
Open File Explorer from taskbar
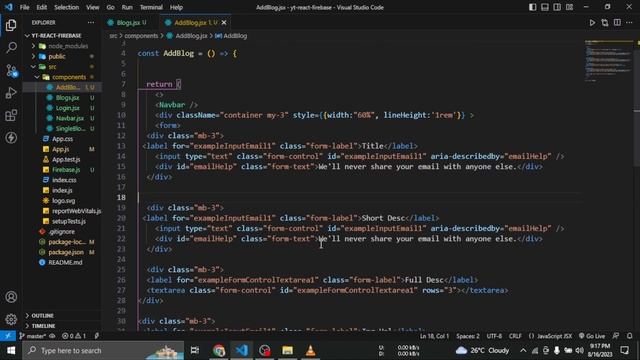287,350
